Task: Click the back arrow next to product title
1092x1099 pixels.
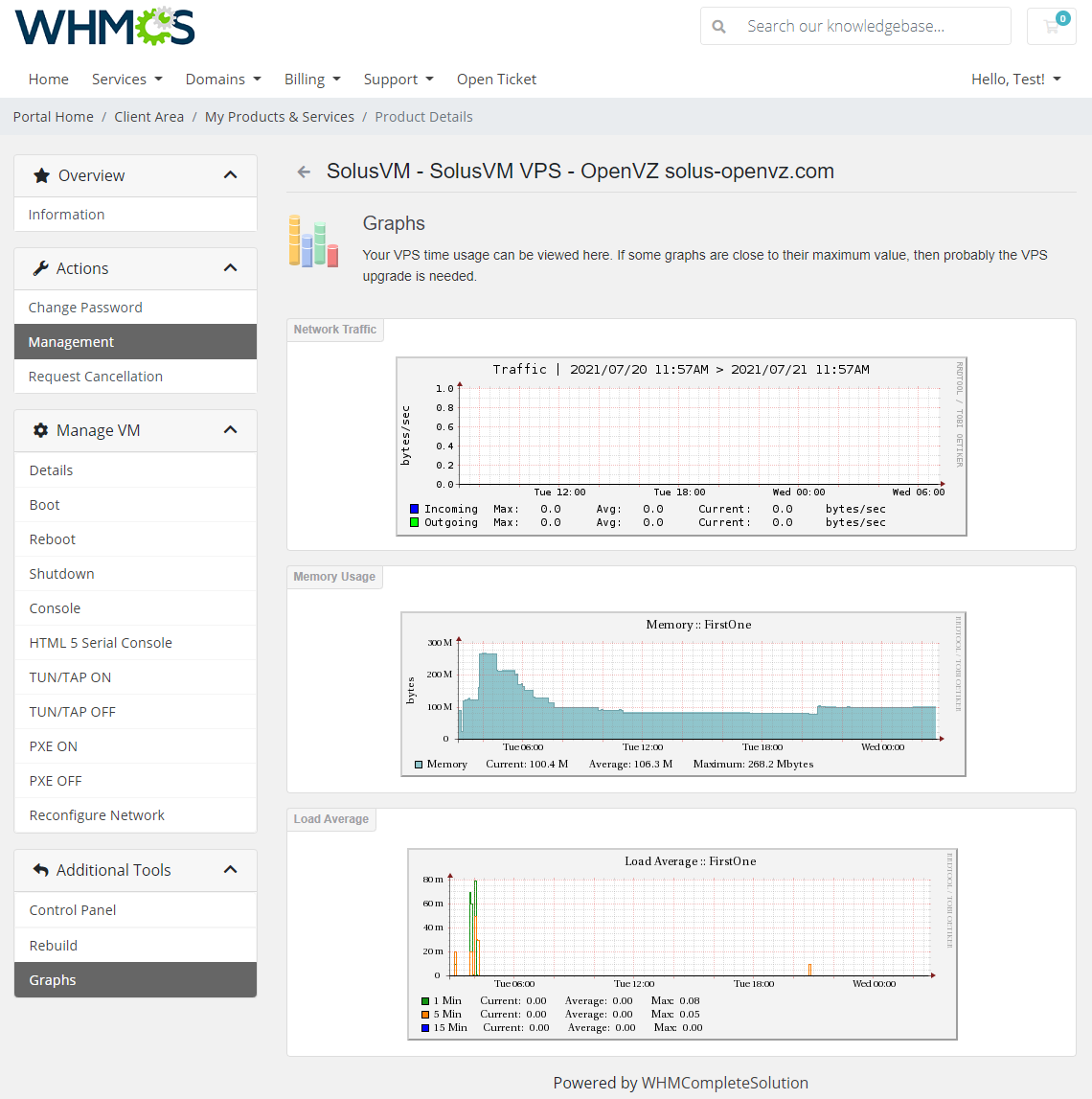Action: click(303, 172)
